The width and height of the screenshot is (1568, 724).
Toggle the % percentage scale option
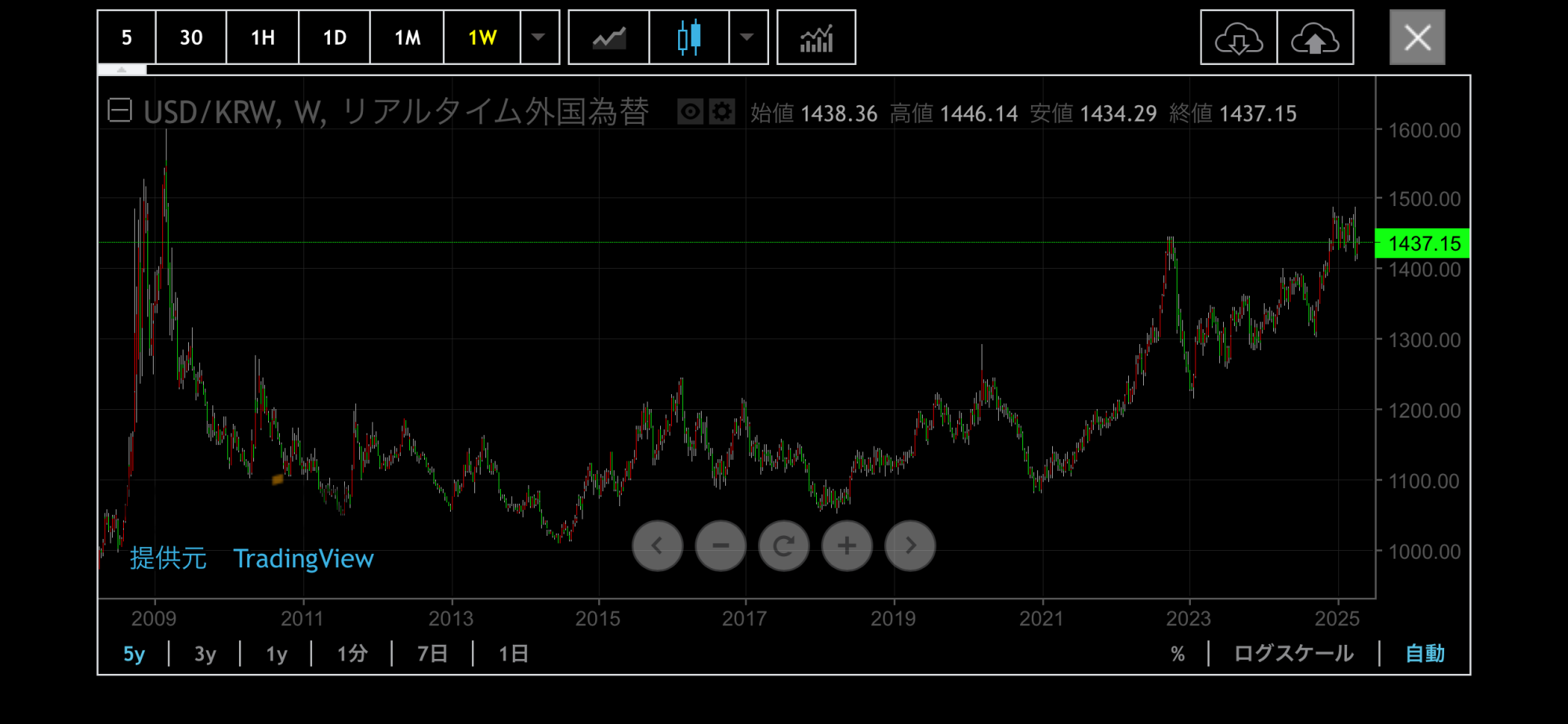click(x=1178, y=653)
